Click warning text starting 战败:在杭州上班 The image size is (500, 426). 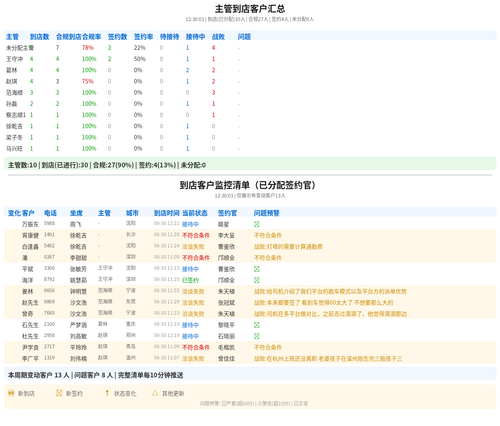tap(328, 359)
